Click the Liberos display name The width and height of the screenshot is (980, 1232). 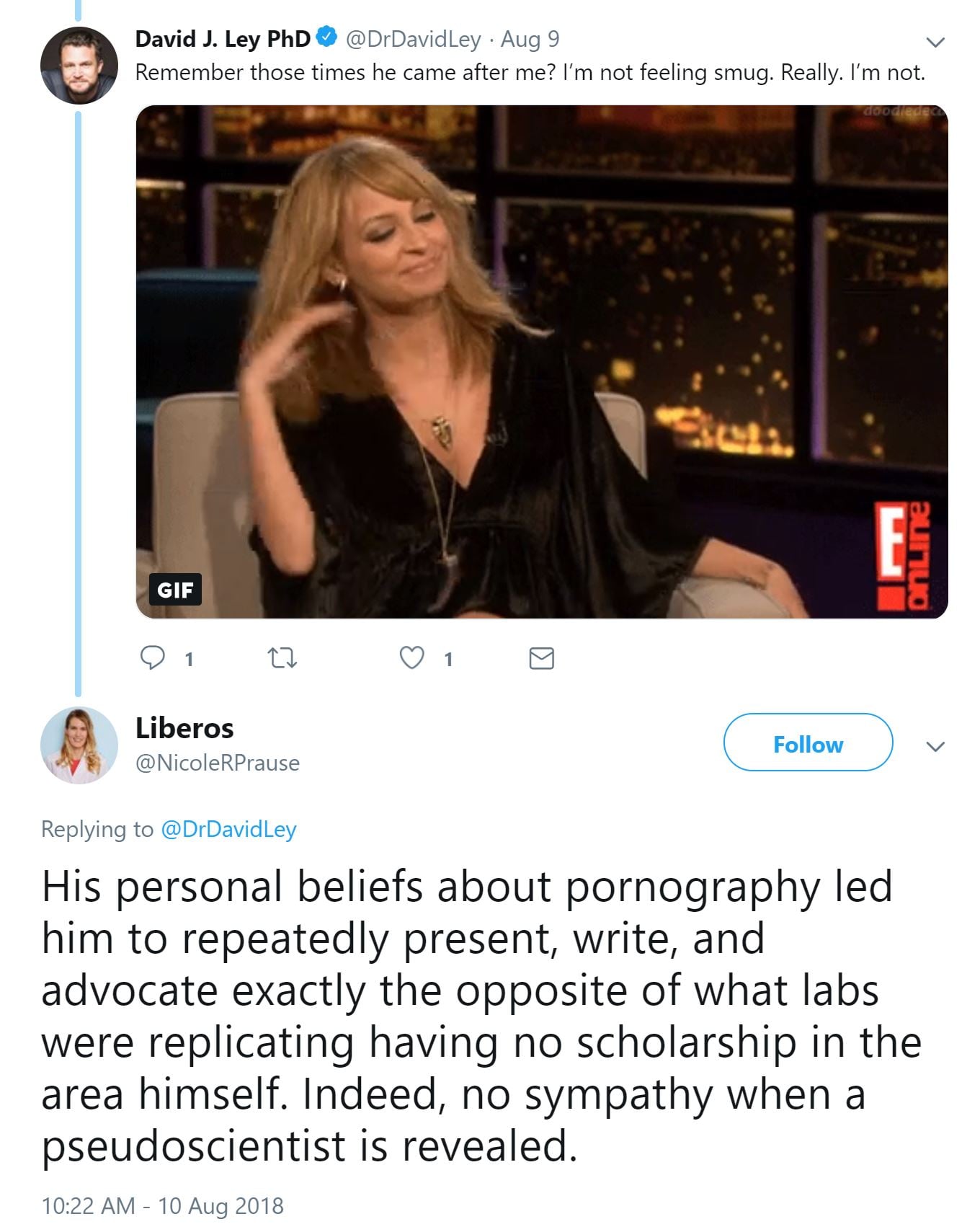184,728
